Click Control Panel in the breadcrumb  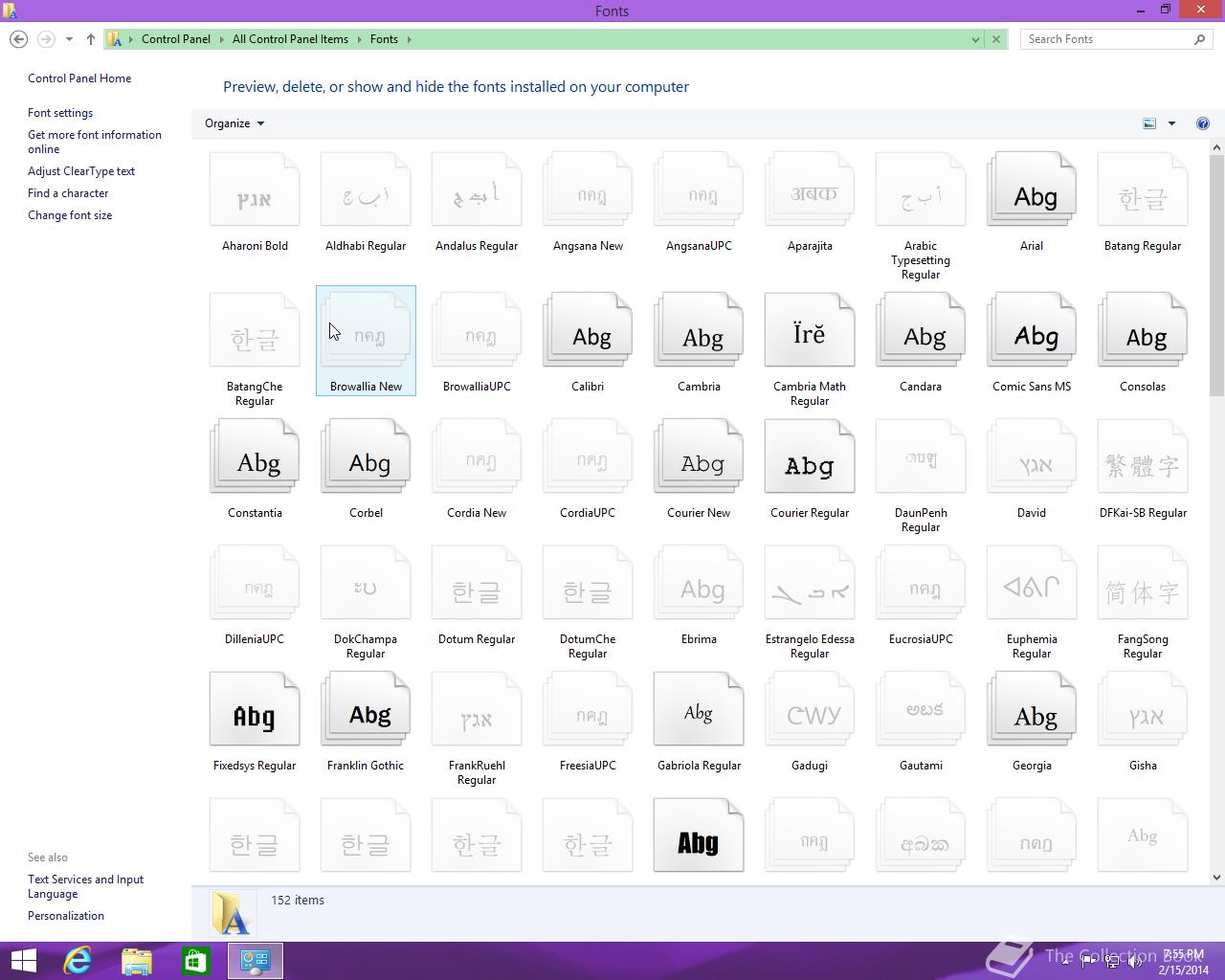point(176,39)
